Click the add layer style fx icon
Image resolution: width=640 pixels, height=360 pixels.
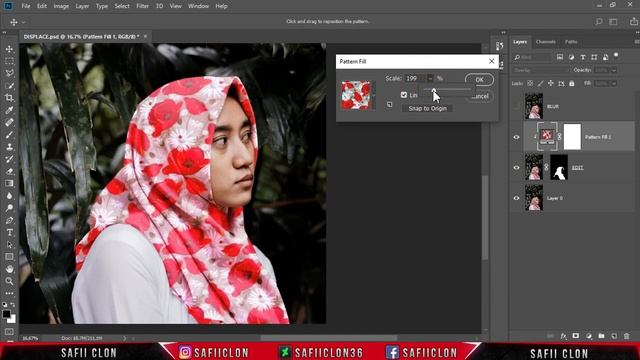tap(563, 336)
